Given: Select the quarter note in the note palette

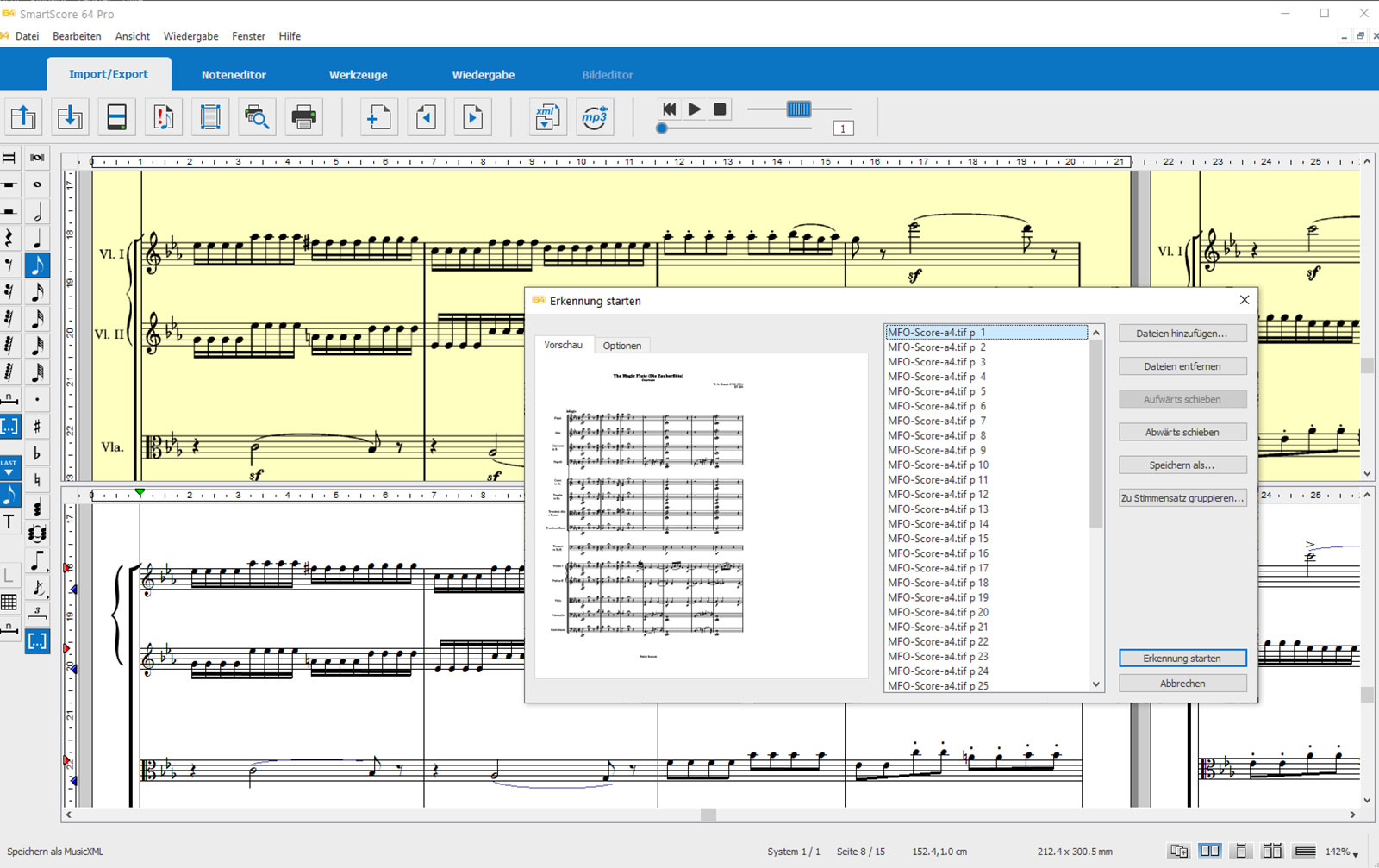Looking at the screenshot, I should point(37,238).
